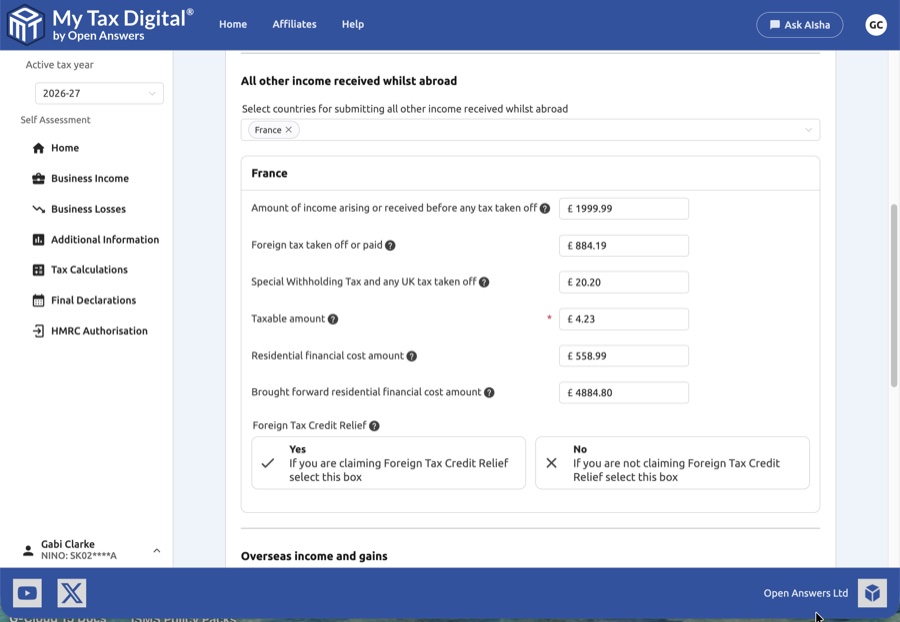Image resolution: width=900 pixels, height=622 pixels.
Task: Open the GC user avatar
Action: [876, 25]
